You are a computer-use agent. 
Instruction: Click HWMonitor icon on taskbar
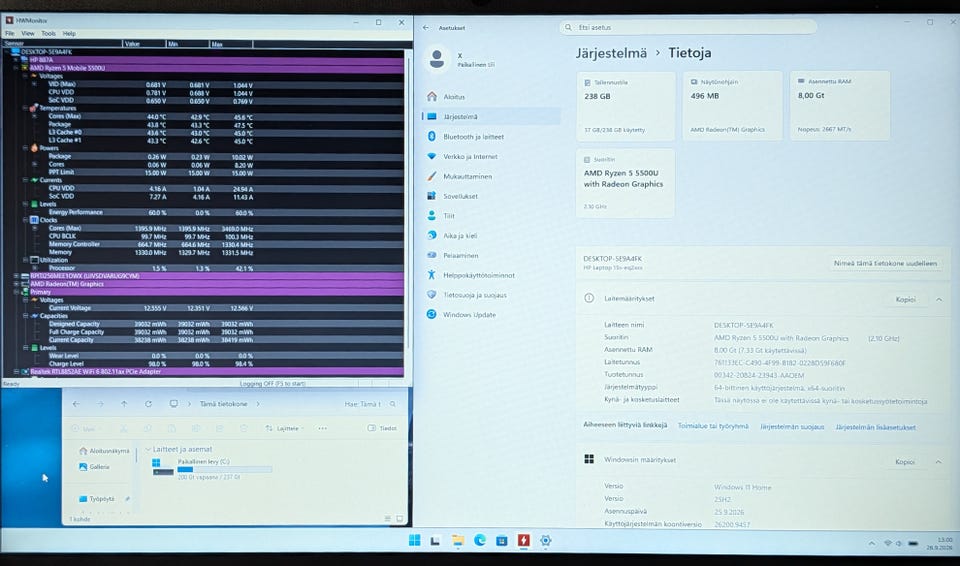point(523,540)
